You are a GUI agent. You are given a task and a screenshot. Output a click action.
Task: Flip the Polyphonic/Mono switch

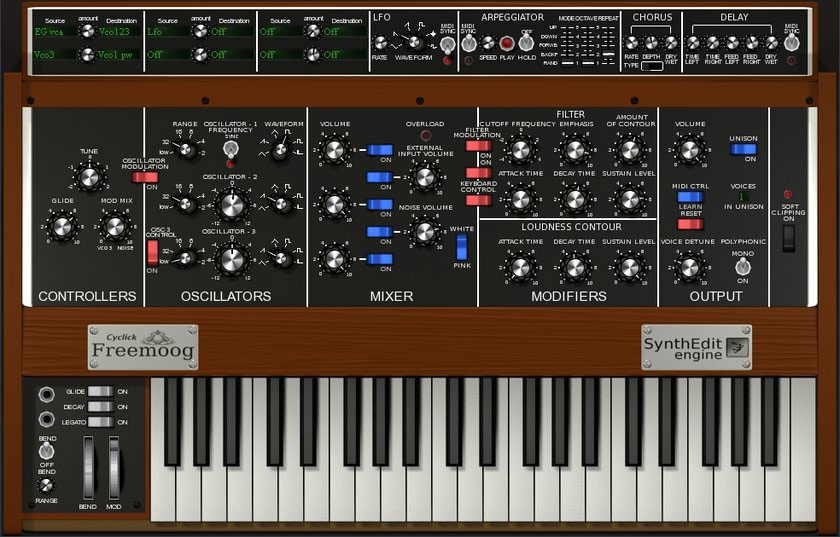742,266
